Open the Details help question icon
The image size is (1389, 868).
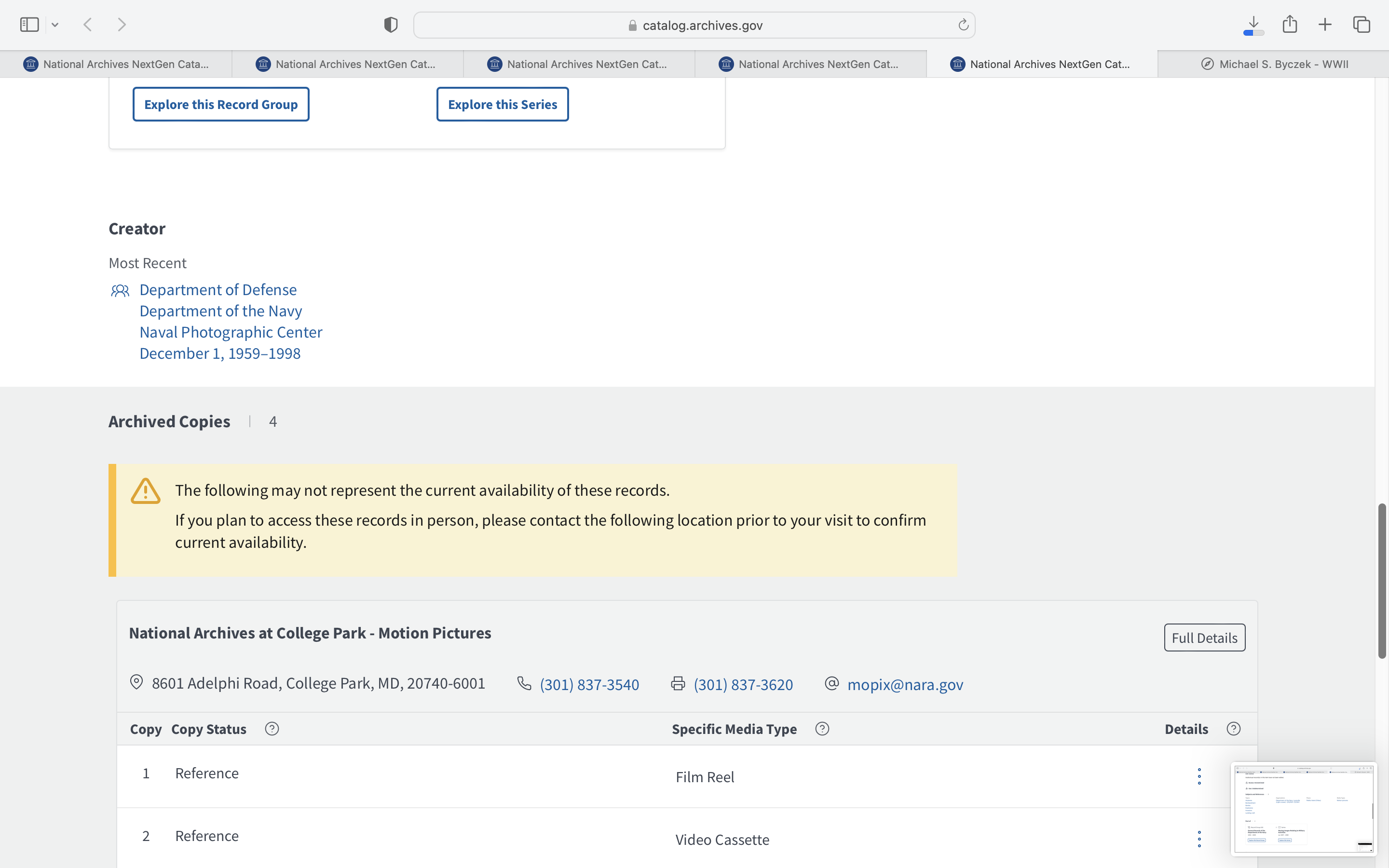coord(1233,729)
